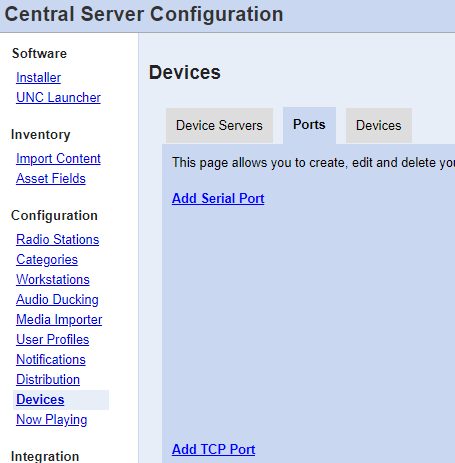
Task: Switch to the Device Servers tab
Action: tap(219, 126)
